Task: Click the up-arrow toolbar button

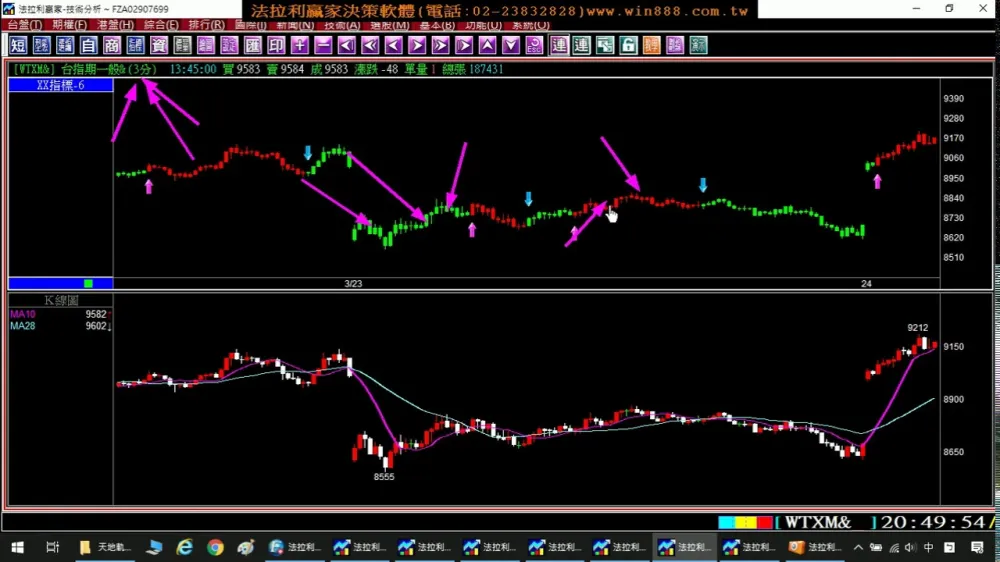Action: click(487, 45)
